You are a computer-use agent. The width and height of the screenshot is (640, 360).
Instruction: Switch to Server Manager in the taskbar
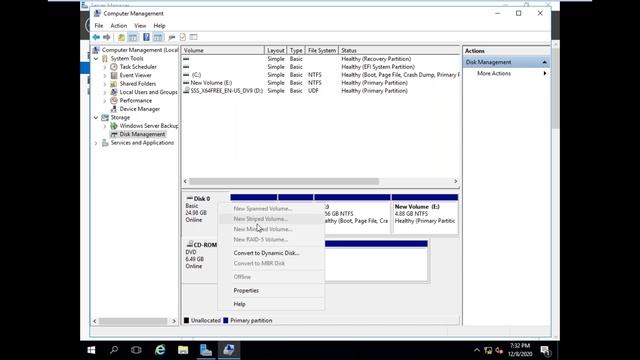(x=206, y=350)
